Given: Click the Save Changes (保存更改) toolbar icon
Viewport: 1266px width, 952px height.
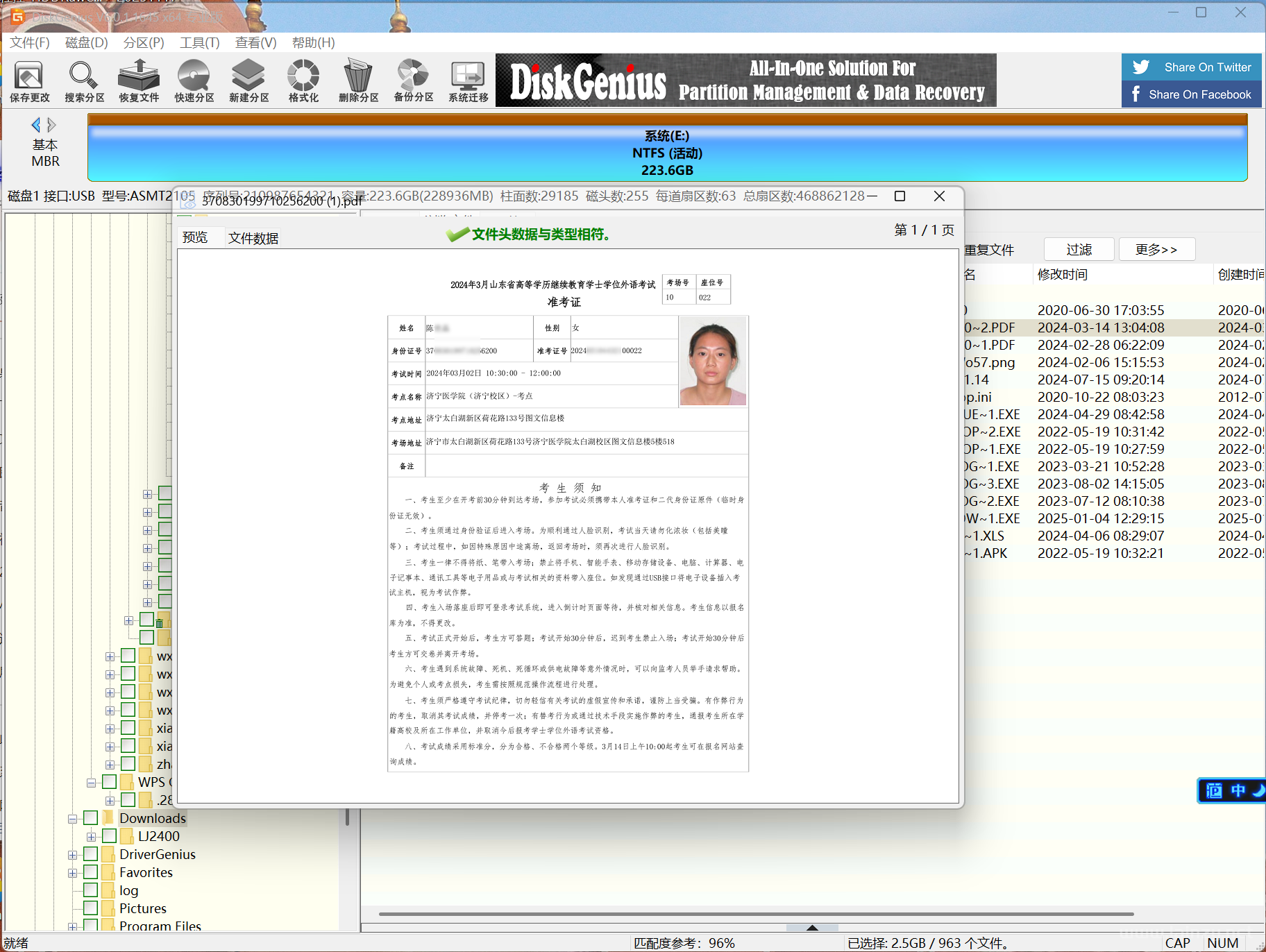Looking at the screenshot, I should tap(29, 80).
